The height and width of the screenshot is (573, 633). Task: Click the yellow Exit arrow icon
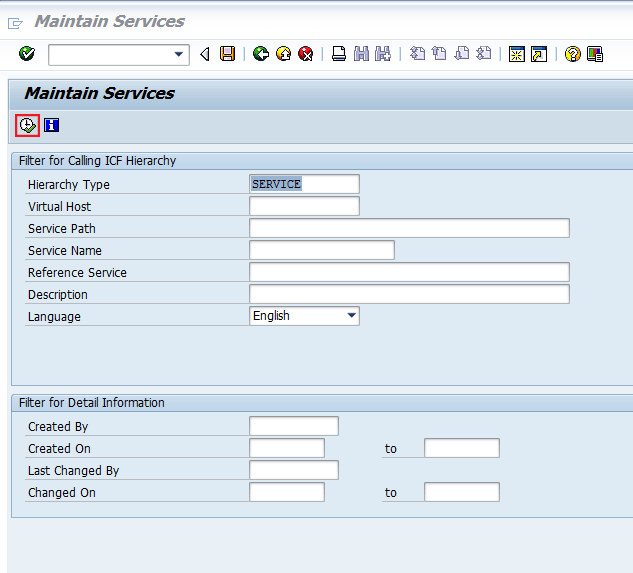[283, 54]
